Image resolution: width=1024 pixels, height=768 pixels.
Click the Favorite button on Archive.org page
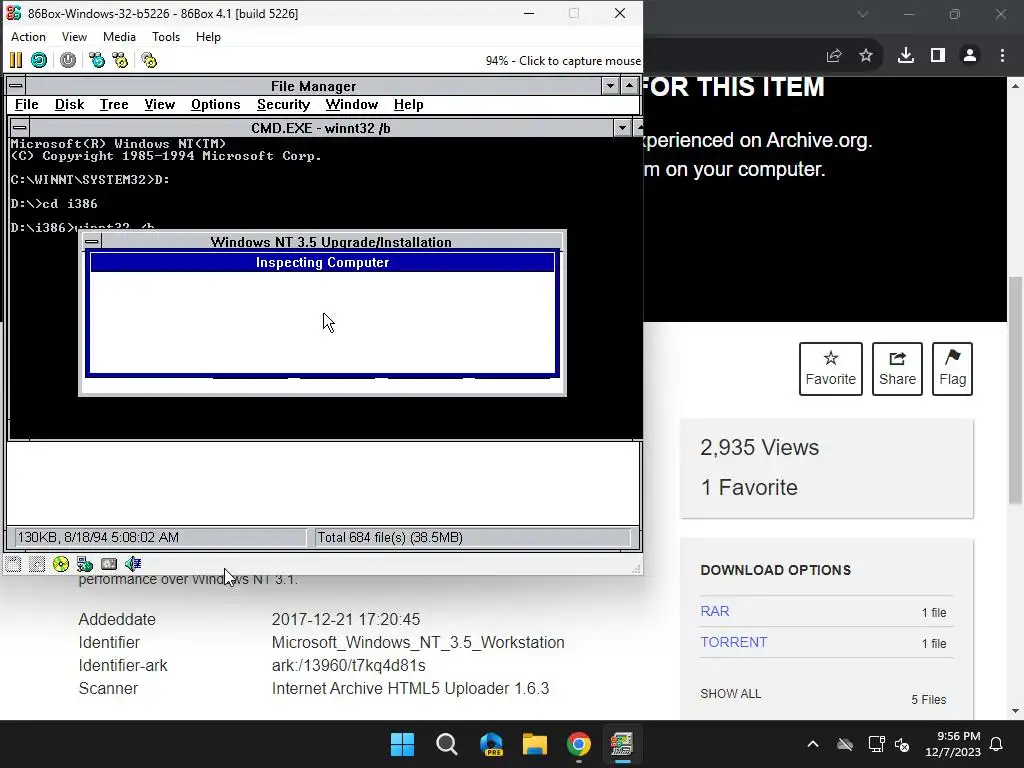point(831,369)
